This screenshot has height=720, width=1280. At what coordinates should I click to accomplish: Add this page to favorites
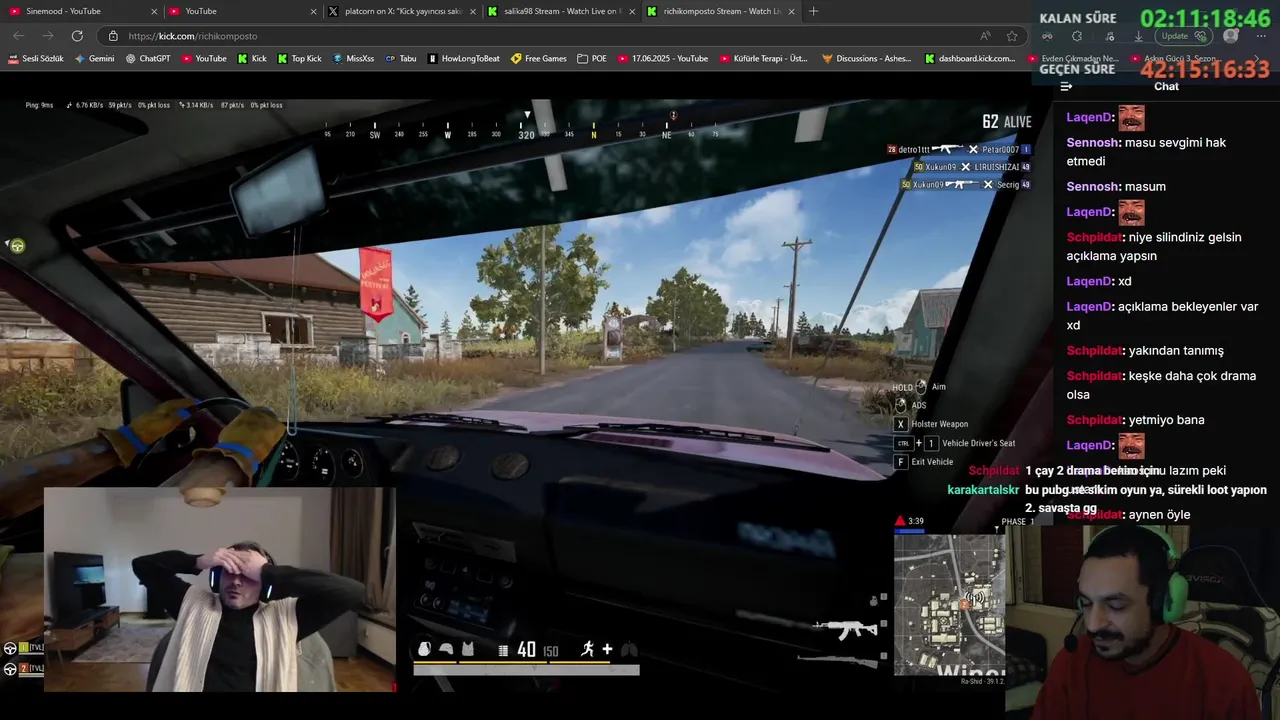tap(1012, 36)
